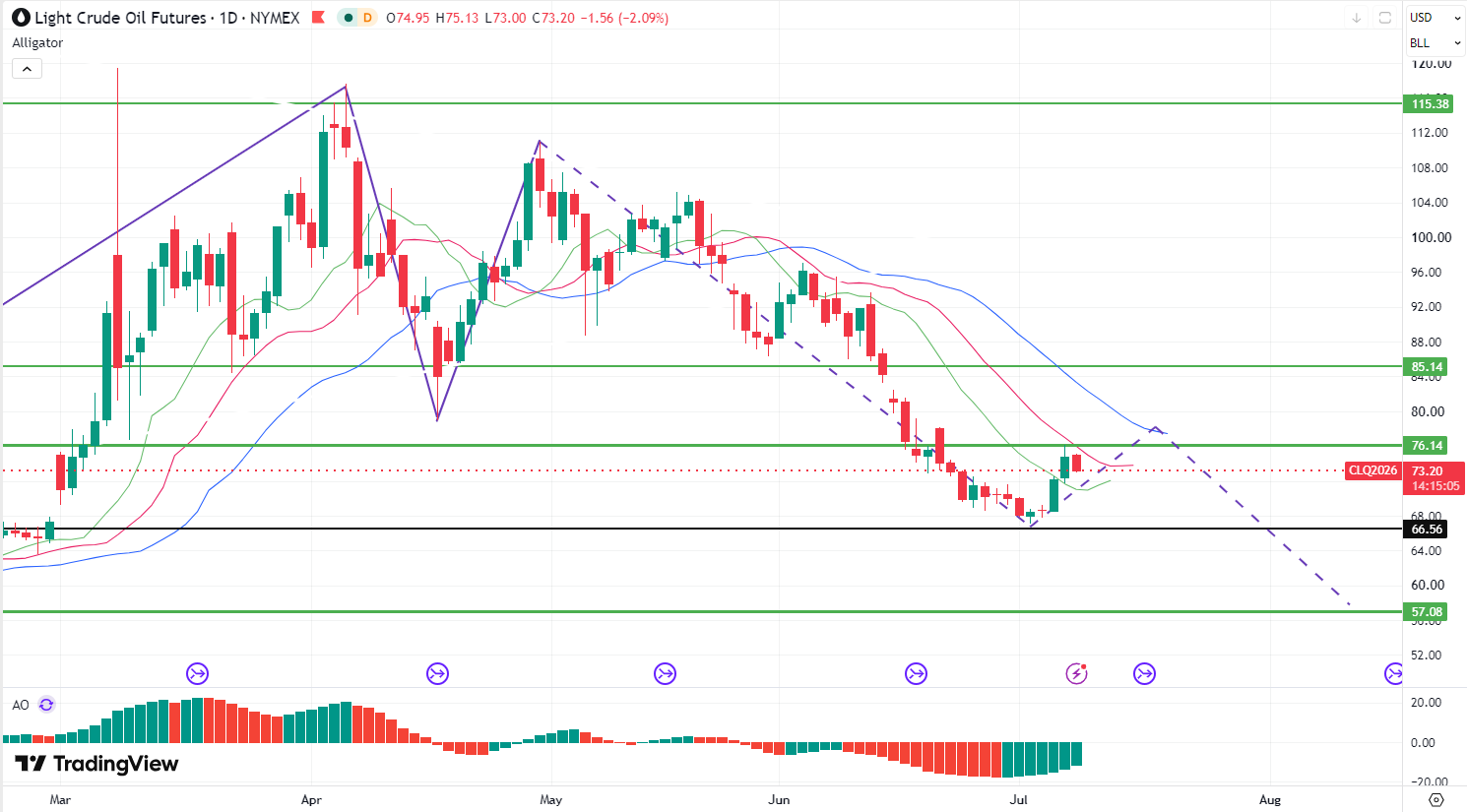Click the 100.00 price scale value
1467x812 pixels.
[1432, 237]
